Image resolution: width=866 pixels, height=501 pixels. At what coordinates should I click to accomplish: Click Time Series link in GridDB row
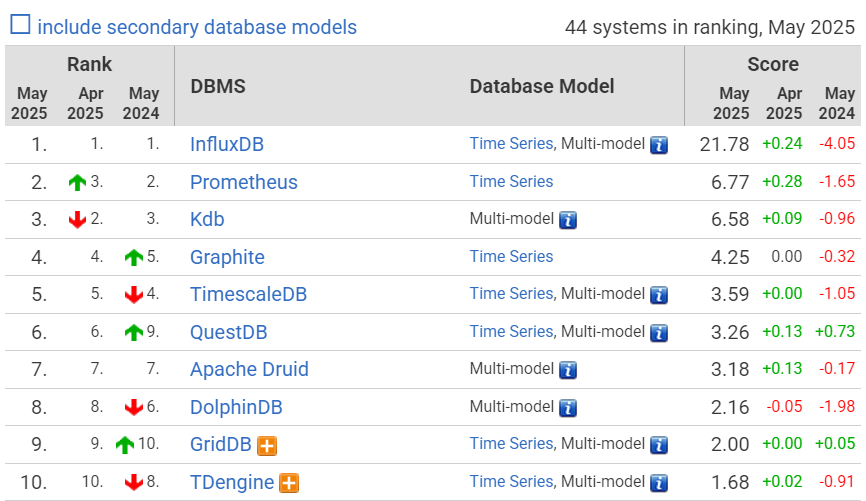coord(511,444)
